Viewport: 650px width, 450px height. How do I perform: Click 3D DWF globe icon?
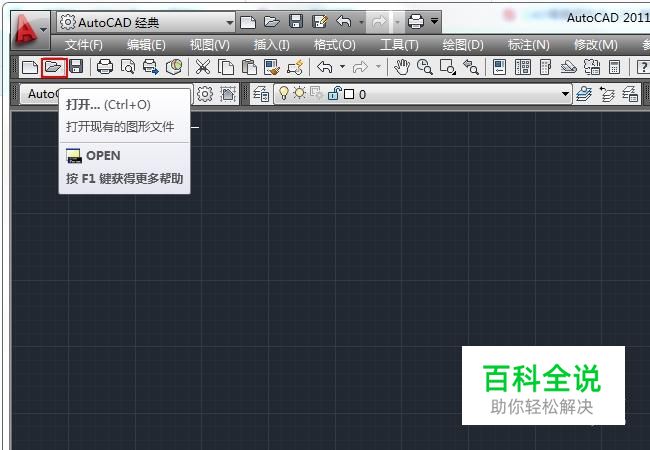[174, 67]
